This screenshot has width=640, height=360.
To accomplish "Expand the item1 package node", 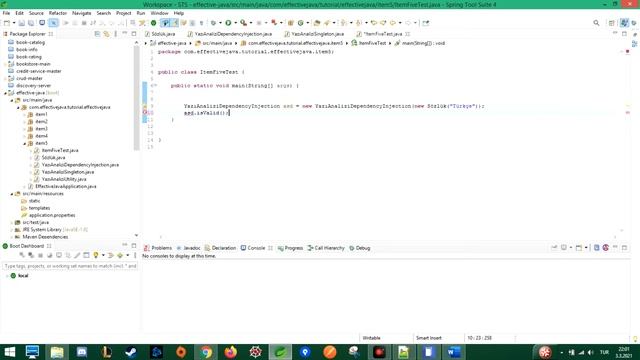I will click(24, 115).
